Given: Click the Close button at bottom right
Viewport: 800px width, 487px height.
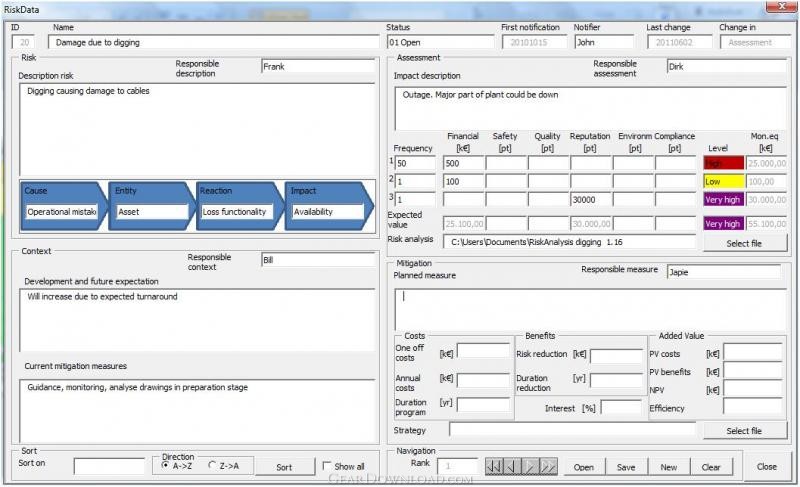Looking at the screenshot, I should click(x=767, y=467).
